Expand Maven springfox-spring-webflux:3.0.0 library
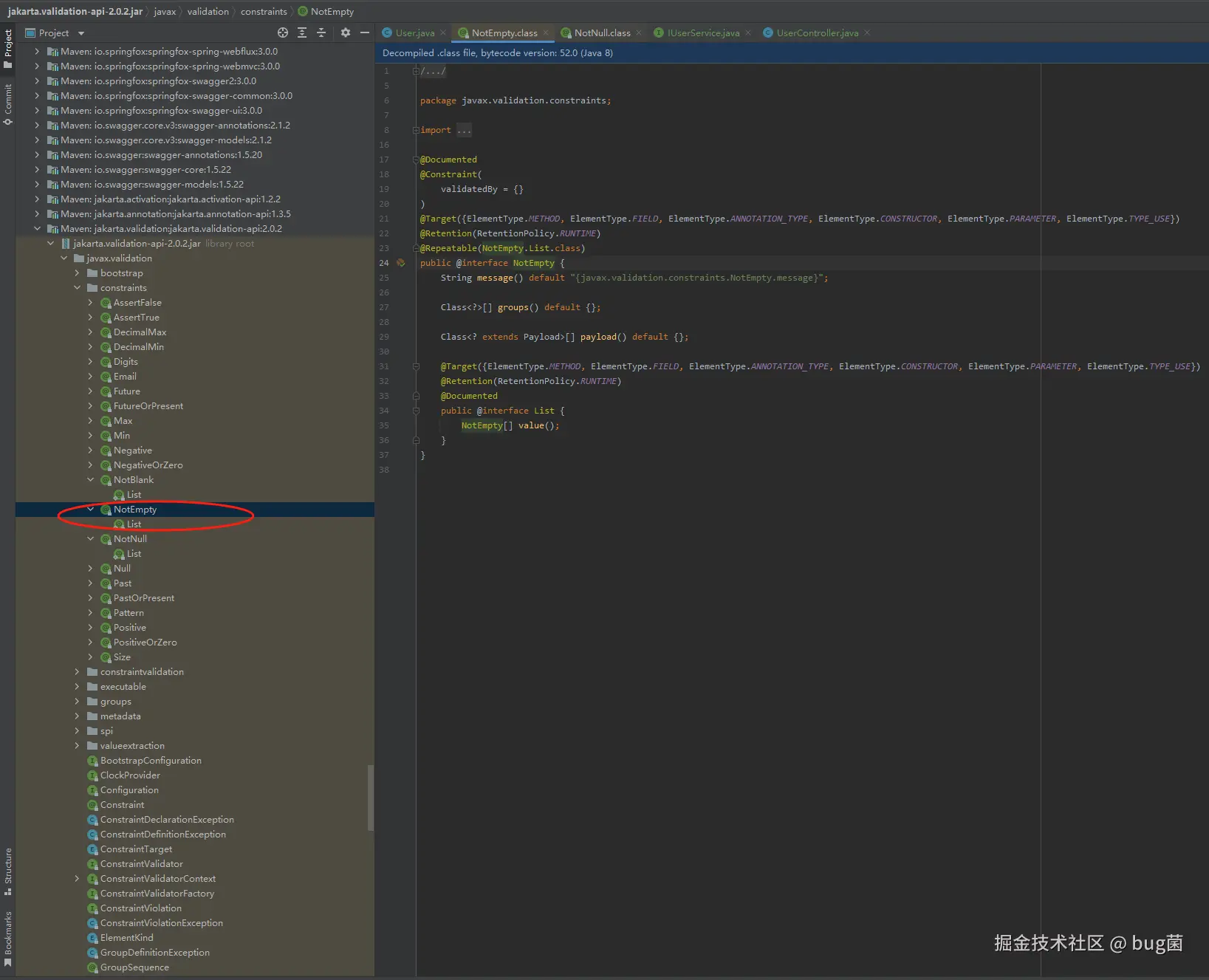 tap(37, 52)
